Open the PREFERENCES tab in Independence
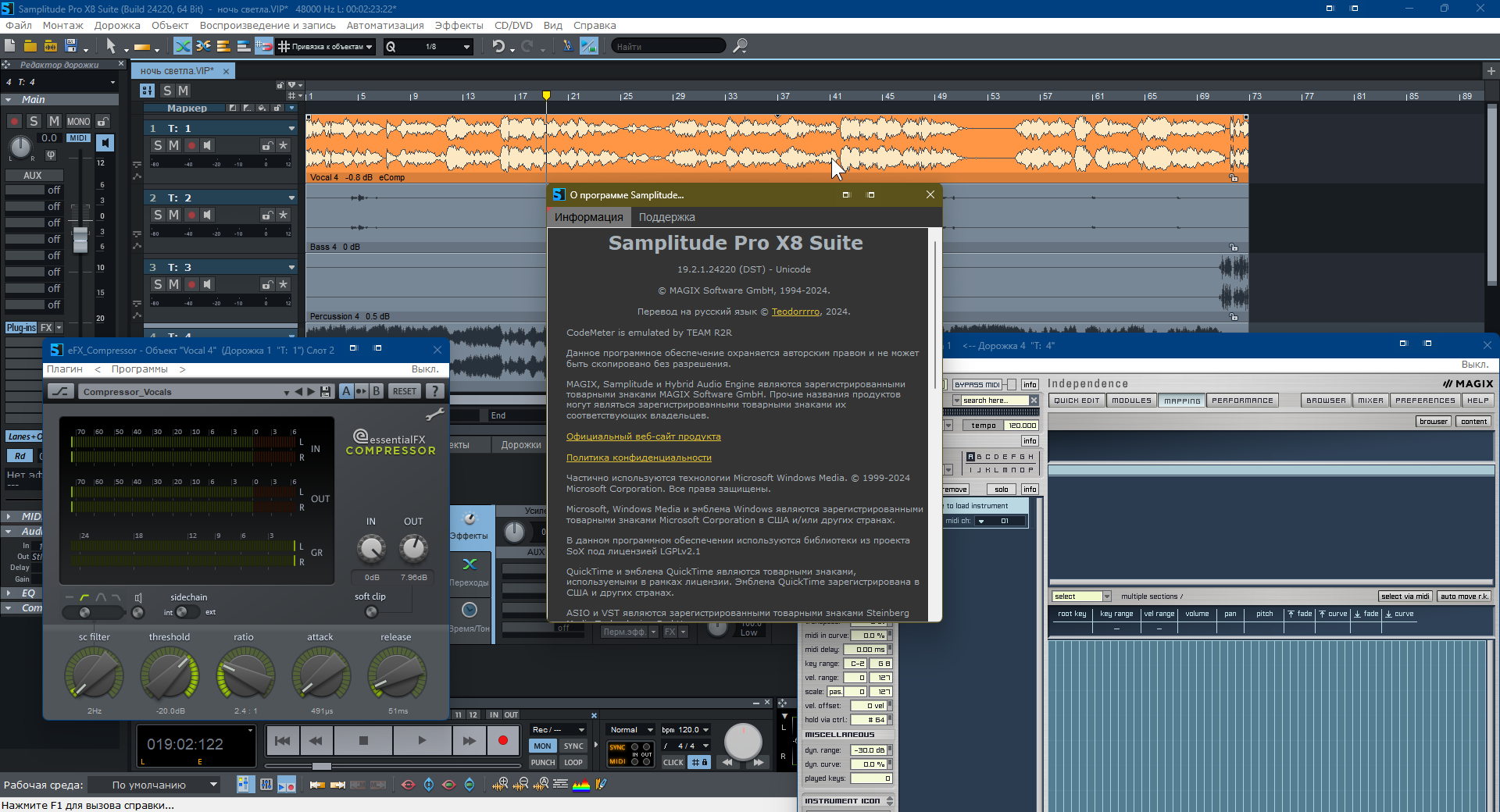 1425,401
